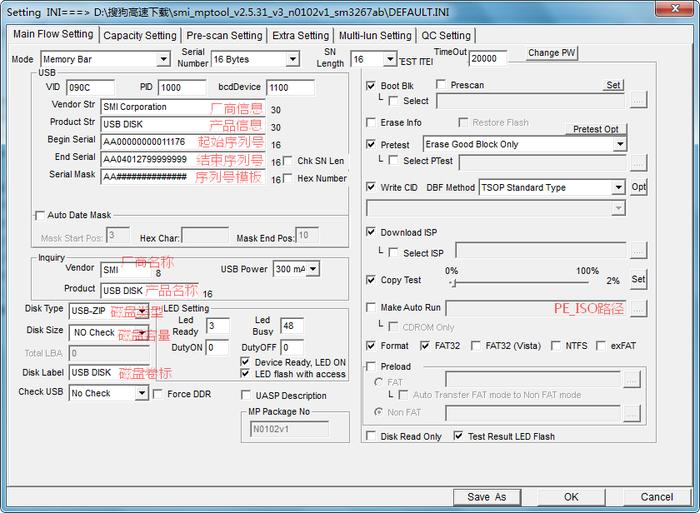Toggle Test Result LED Flash checkbox
Image resolution: width=700 pixels, height=513 pixels.
tap(458, 436)
